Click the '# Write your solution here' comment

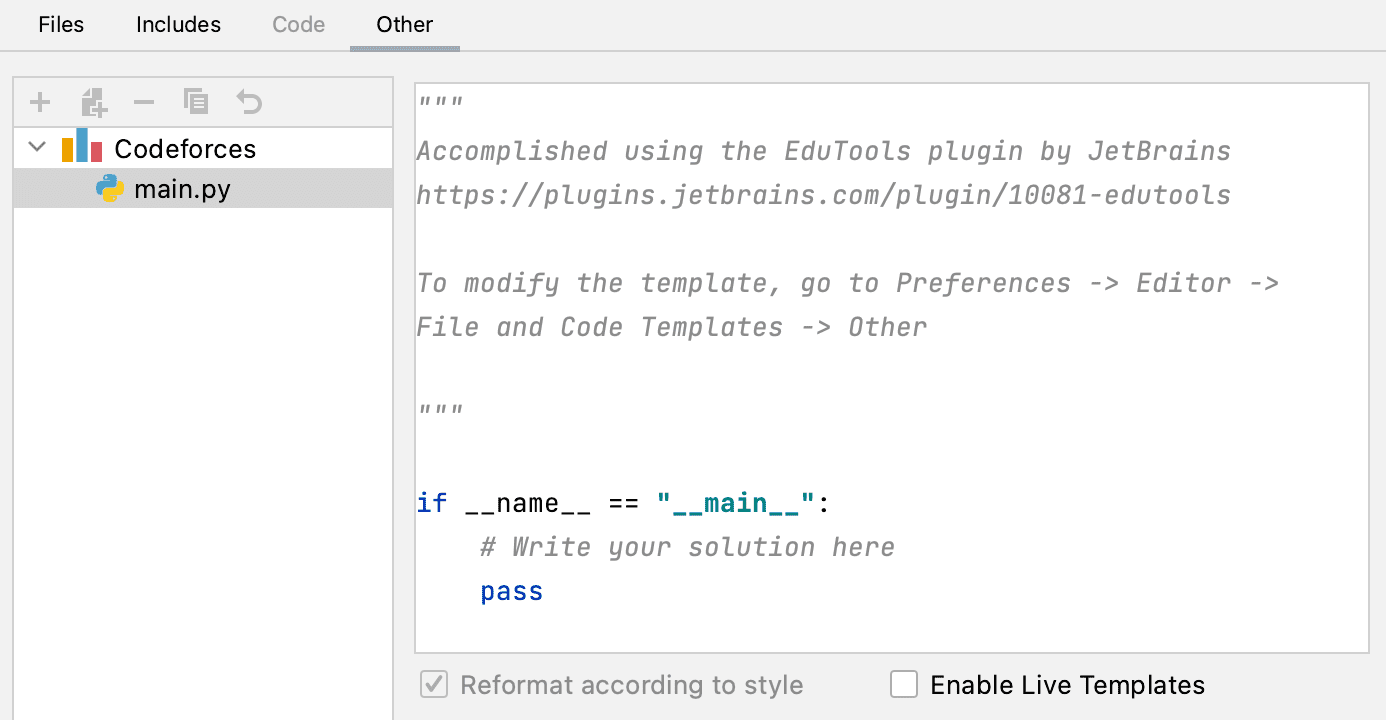tap(688, 547)
